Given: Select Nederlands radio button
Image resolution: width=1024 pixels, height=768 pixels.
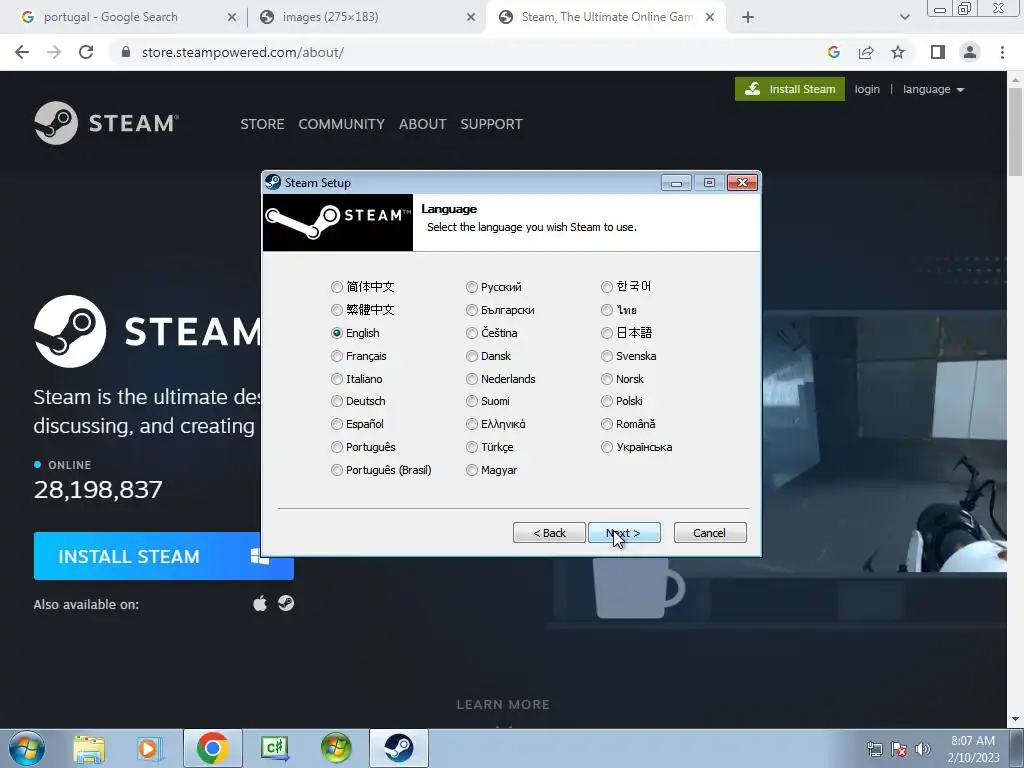Looking at the screenshot, I should 472,379.
